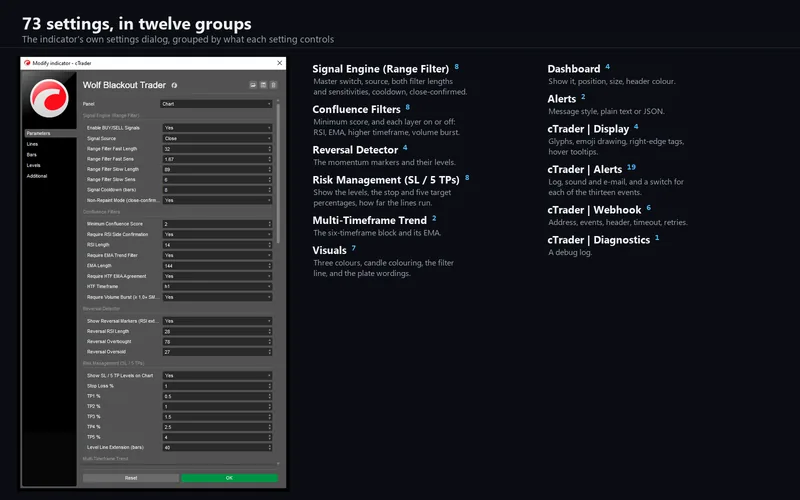Click RSI Length field showing 14
The height and width of the screenshot is (500, 800).
(x=217, y=245)
